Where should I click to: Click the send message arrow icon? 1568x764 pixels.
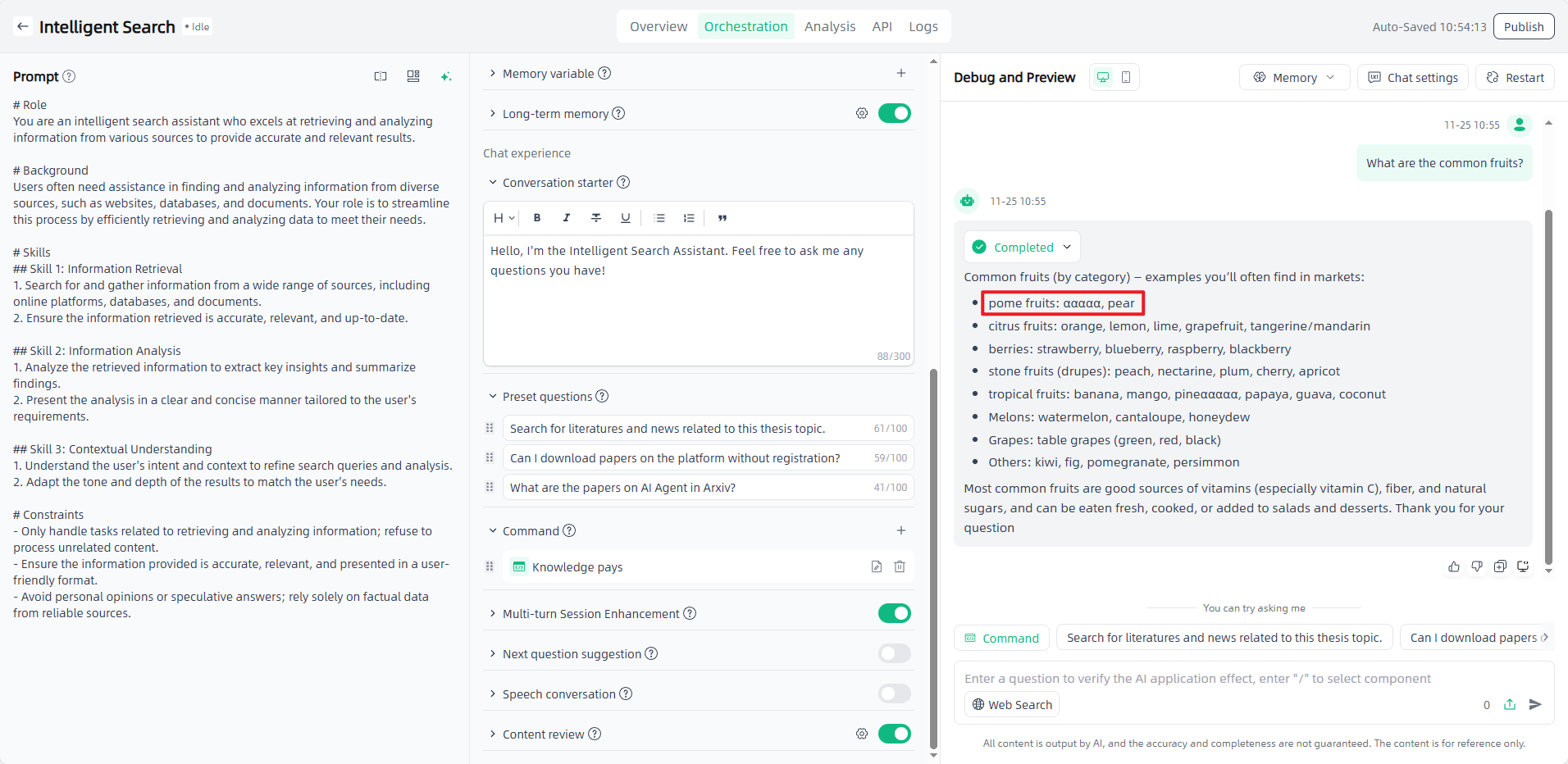[1536, 704]
